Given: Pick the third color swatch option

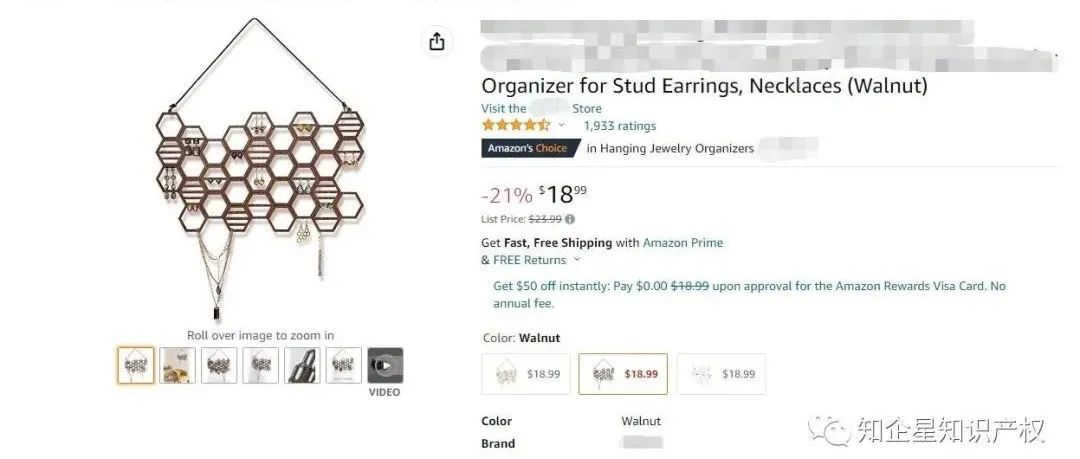Looking at the screenshot, I should tap(720, 374).
